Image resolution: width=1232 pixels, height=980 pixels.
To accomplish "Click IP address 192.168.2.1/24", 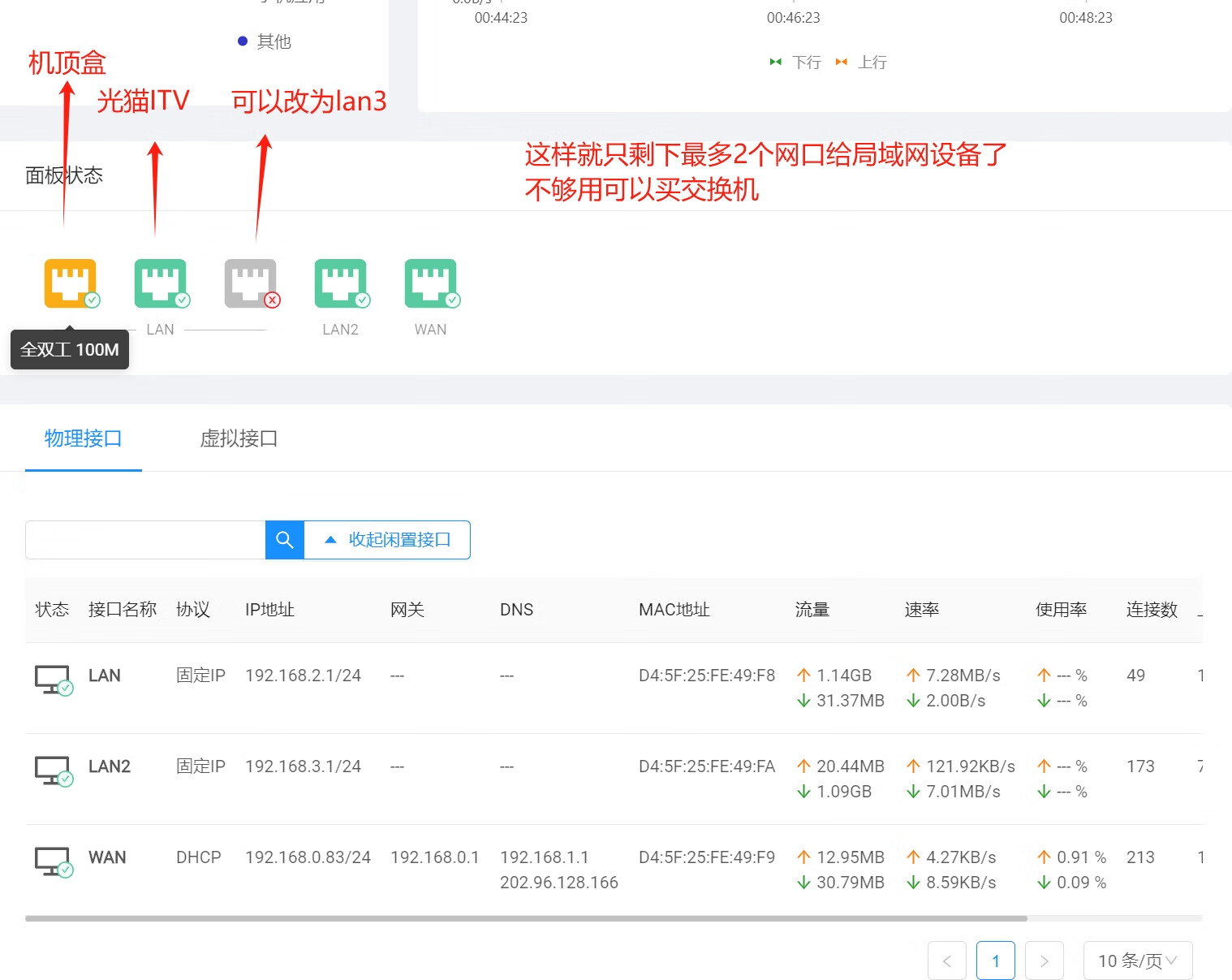I will pos(304,676).
